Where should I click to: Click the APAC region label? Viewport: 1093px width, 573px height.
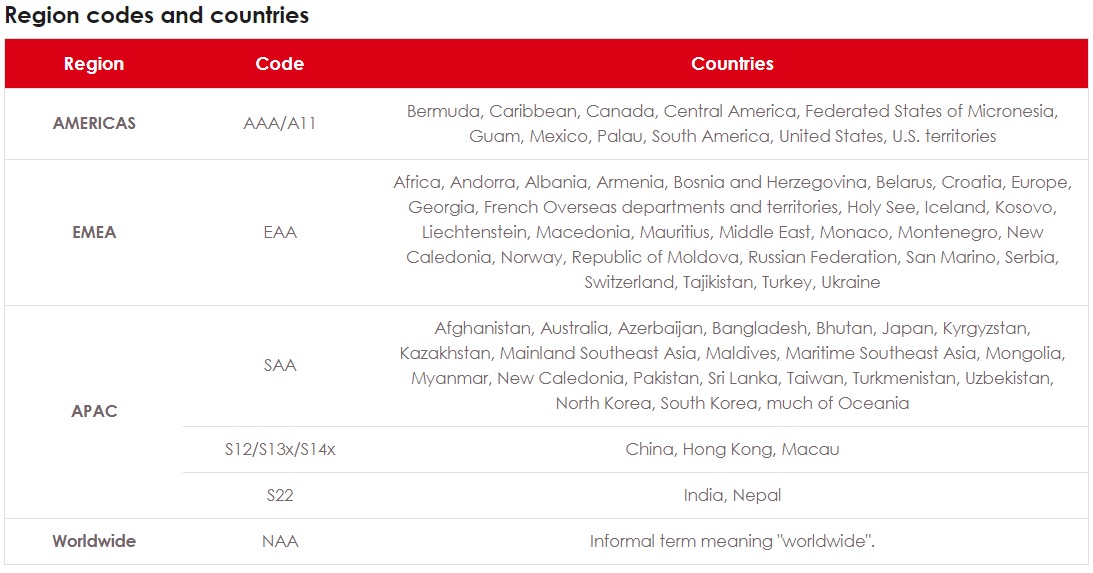tap(94, 411)
